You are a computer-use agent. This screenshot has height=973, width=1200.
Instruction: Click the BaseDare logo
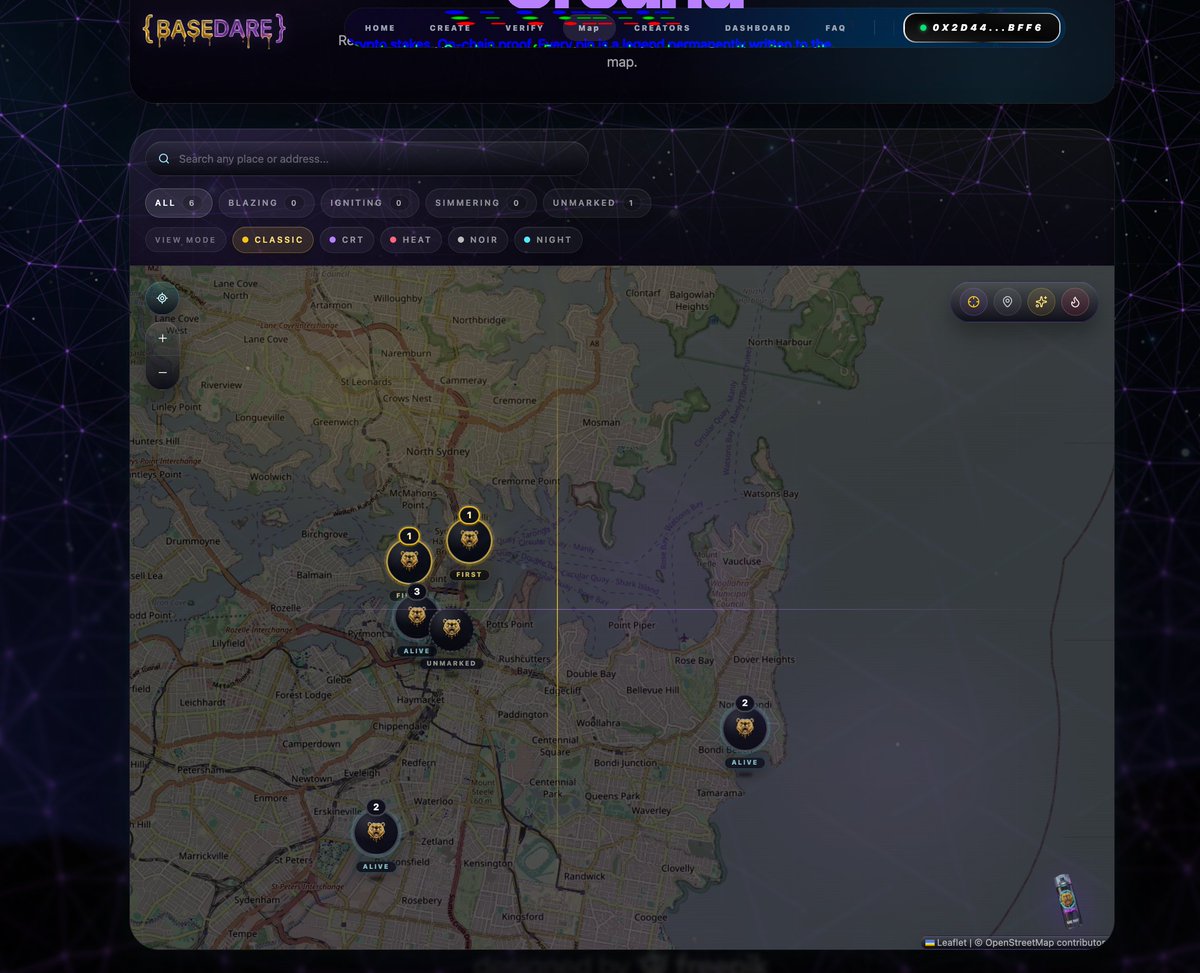click(214, 29)
